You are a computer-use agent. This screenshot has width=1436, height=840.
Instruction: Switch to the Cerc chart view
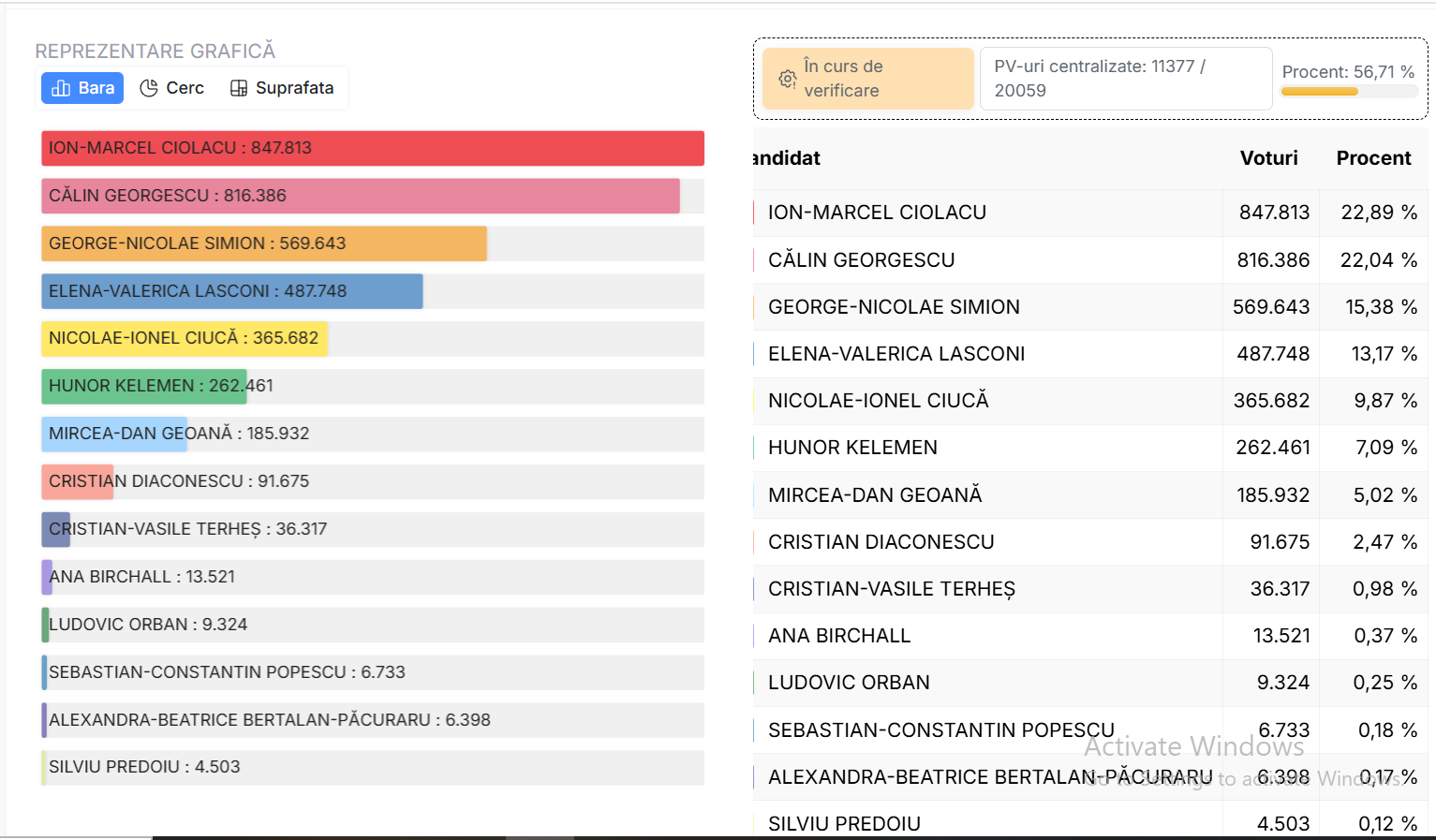(172, 88)
